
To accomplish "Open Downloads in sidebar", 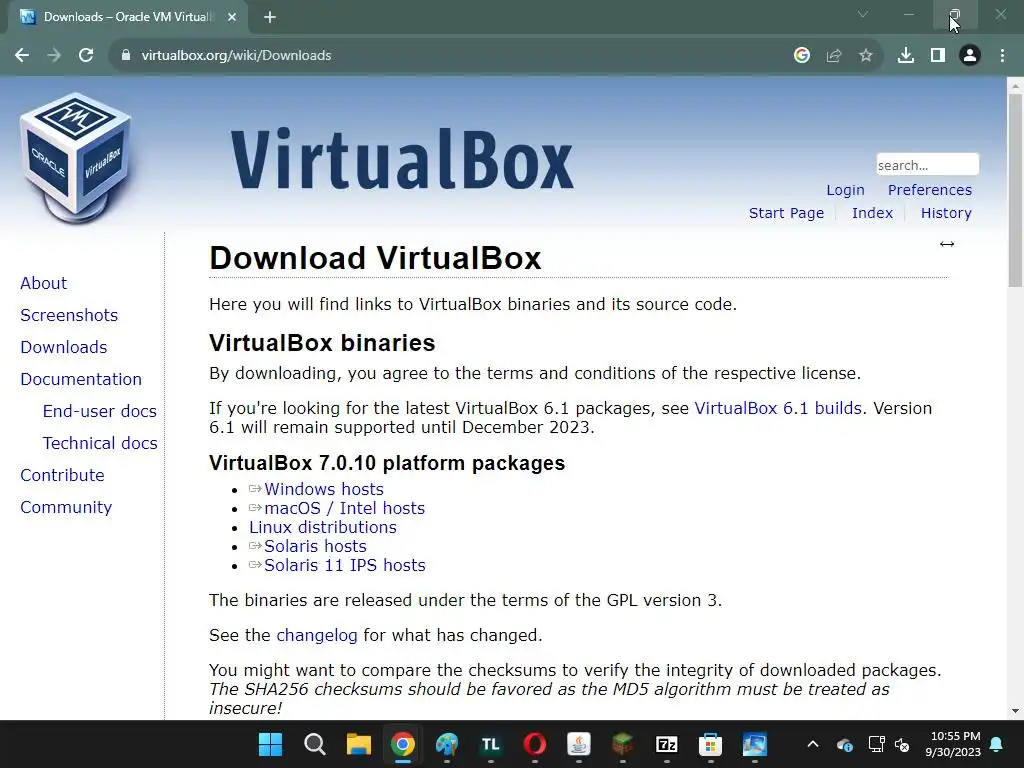I will [x=63, y=347].
